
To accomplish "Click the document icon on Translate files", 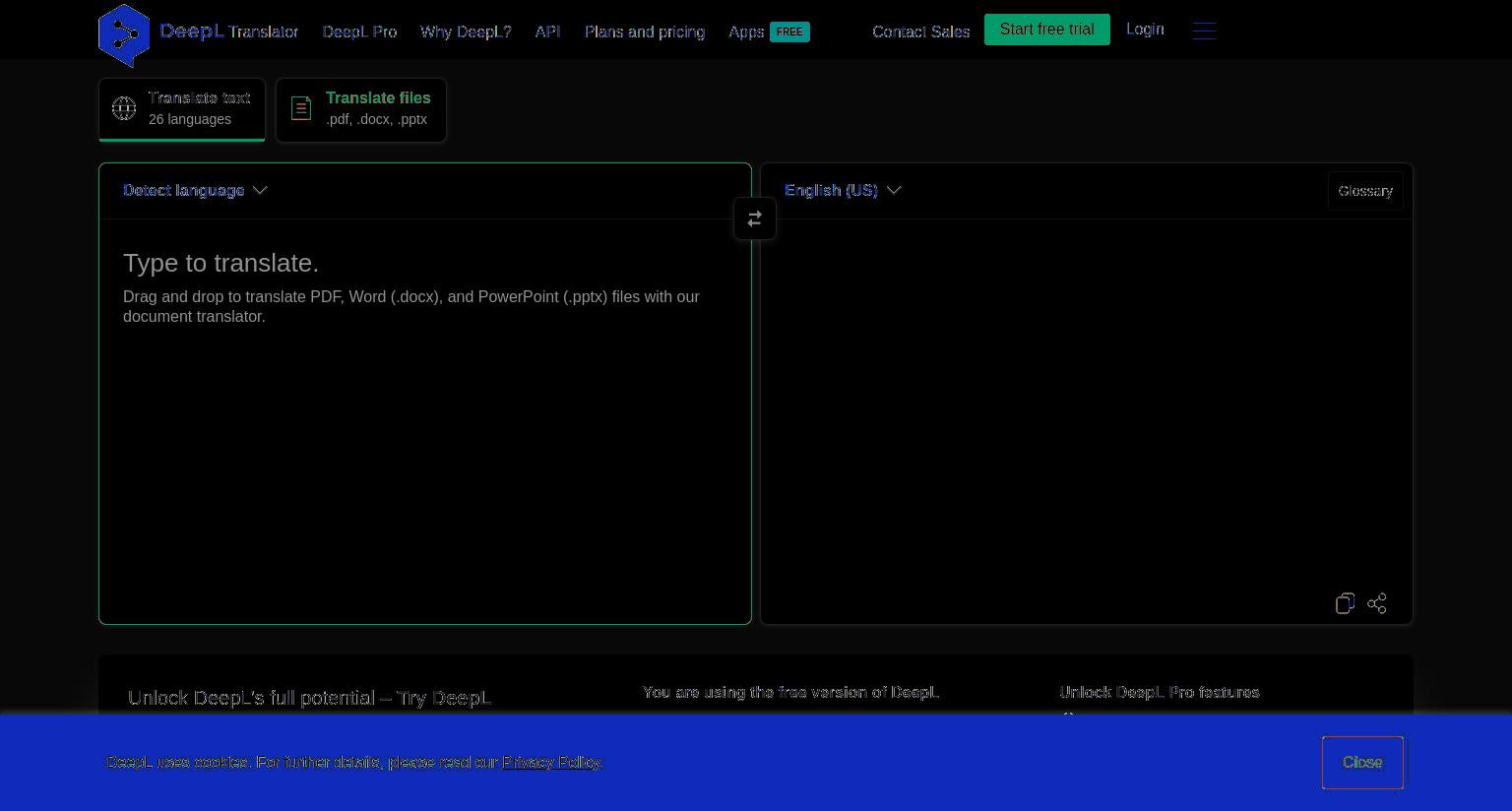I will pyautogui.click(x=301, y=108).
